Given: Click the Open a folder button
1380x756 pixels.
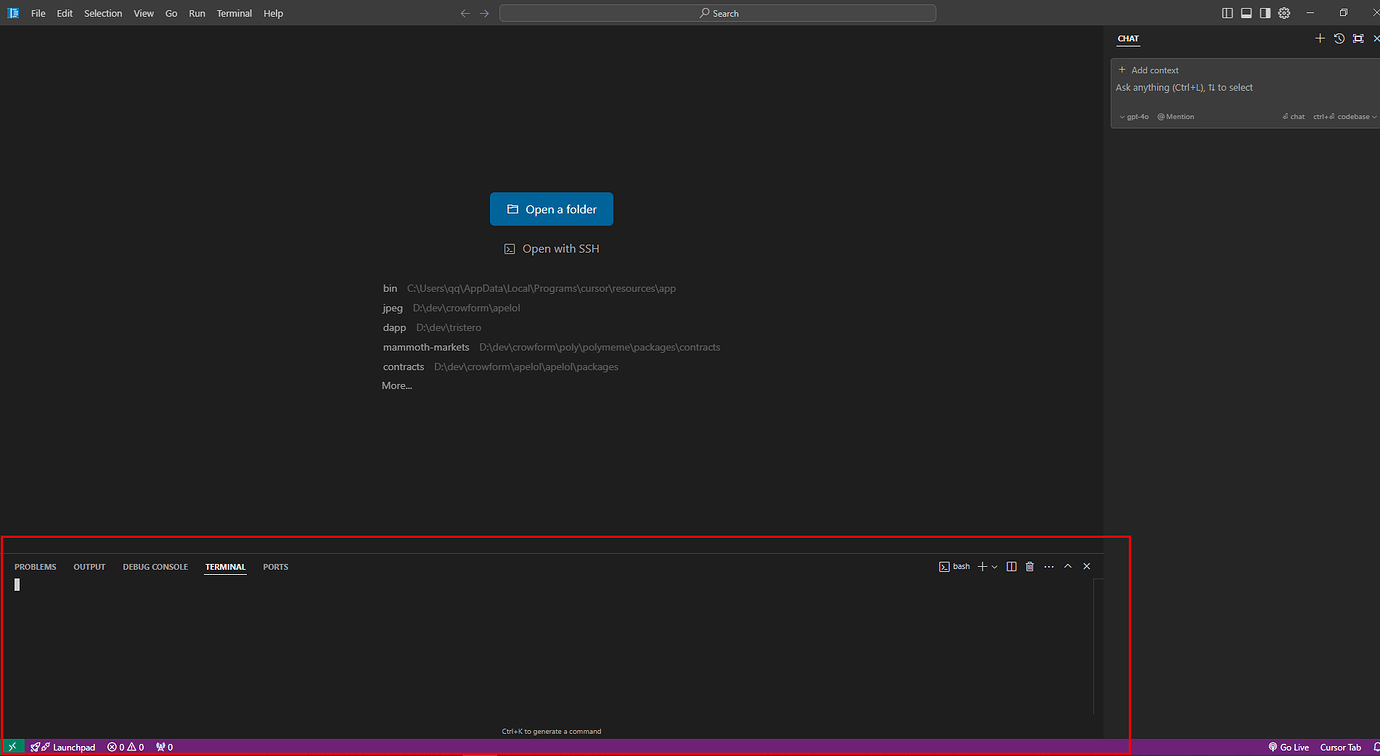Looking at the screenshot, I should coord(551,208).
